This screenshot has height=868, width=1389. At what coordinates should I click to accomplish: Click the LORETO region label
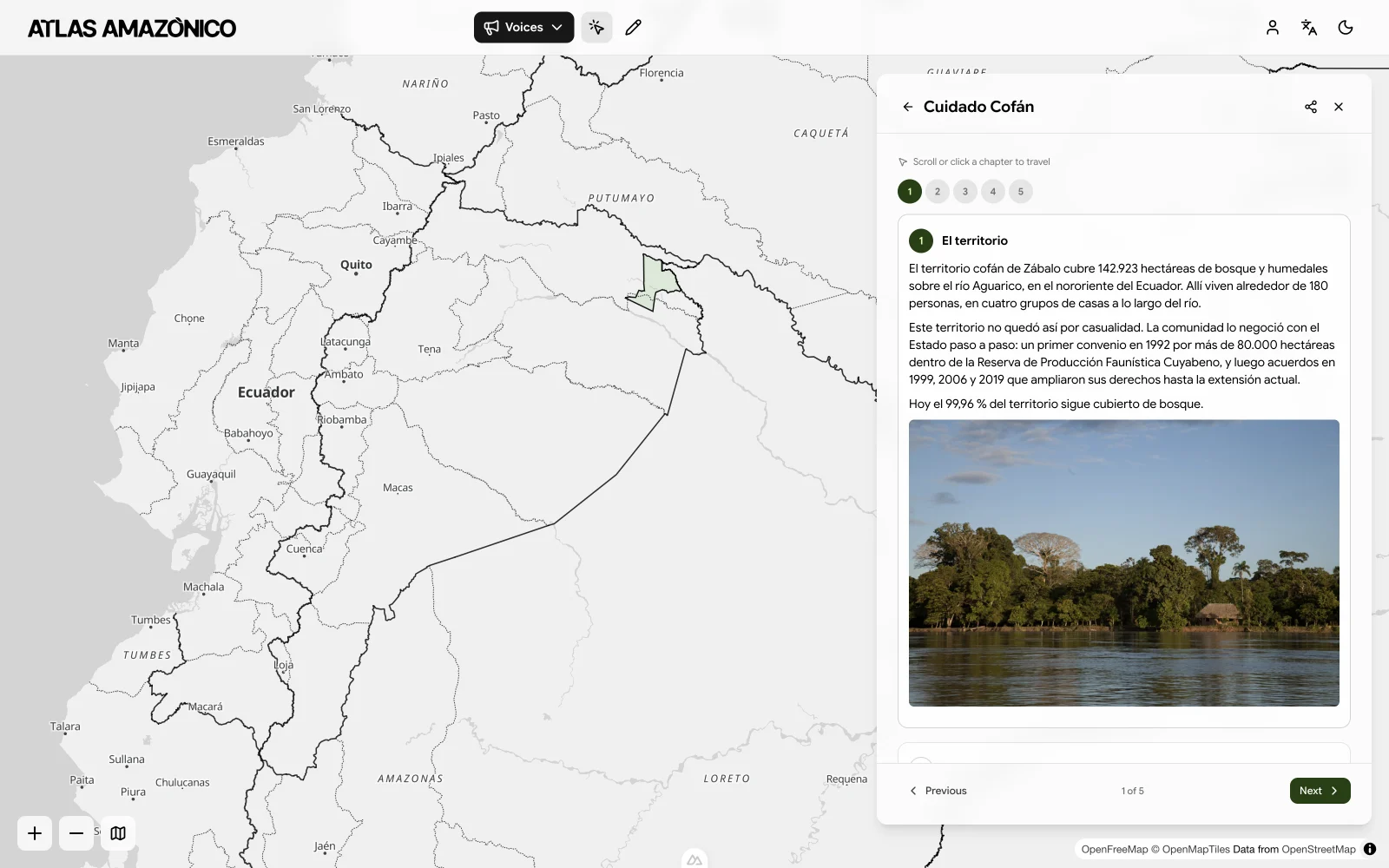(x=727, y=779)
